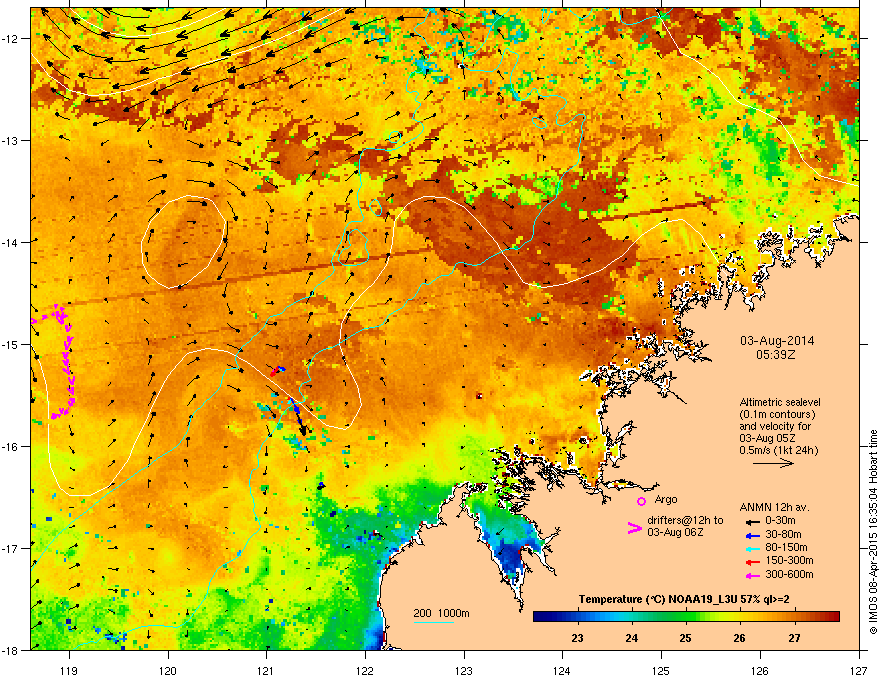Click the black 0-30m arrow legend icon
This screenshot has height=680, width=880.
(753, 521)
